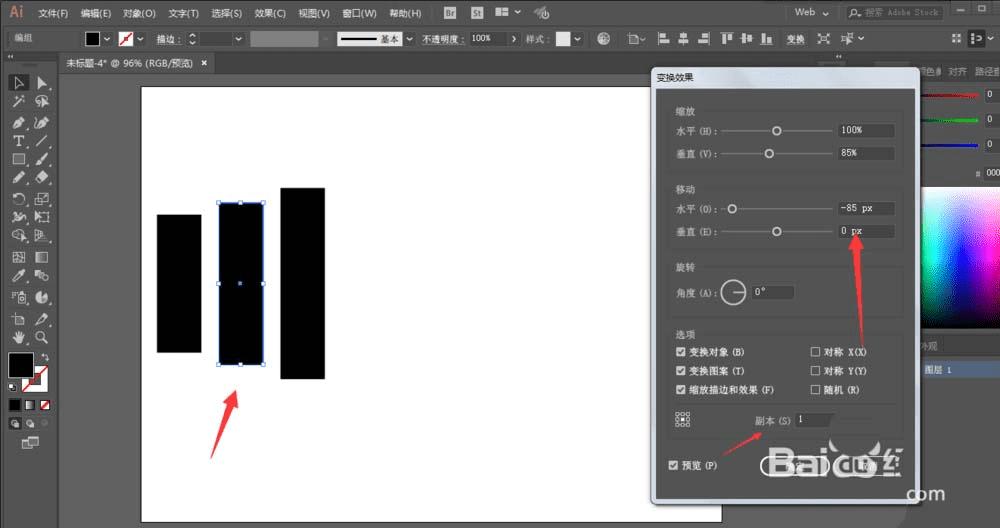Select the Shape Builder tool
Screen dimensions: 1000x528
(18, 235)
